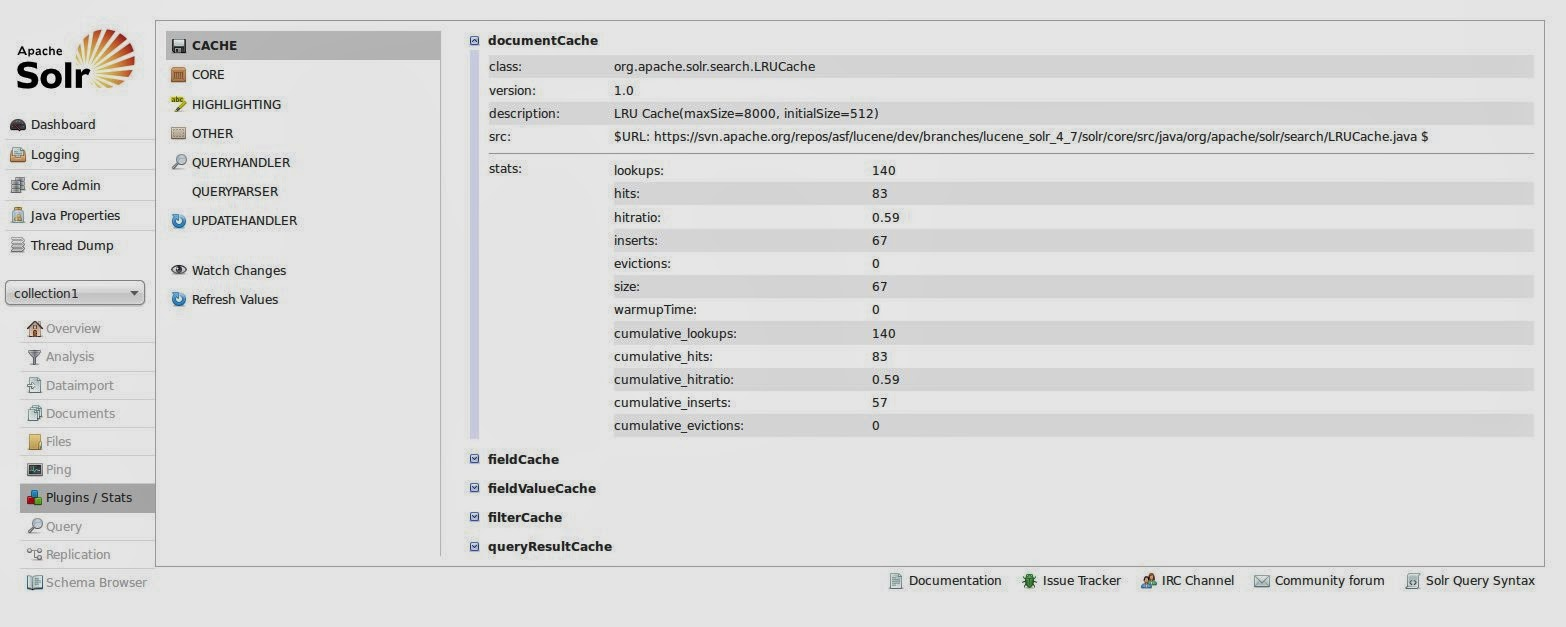View Java Properties

coord(75,215)
